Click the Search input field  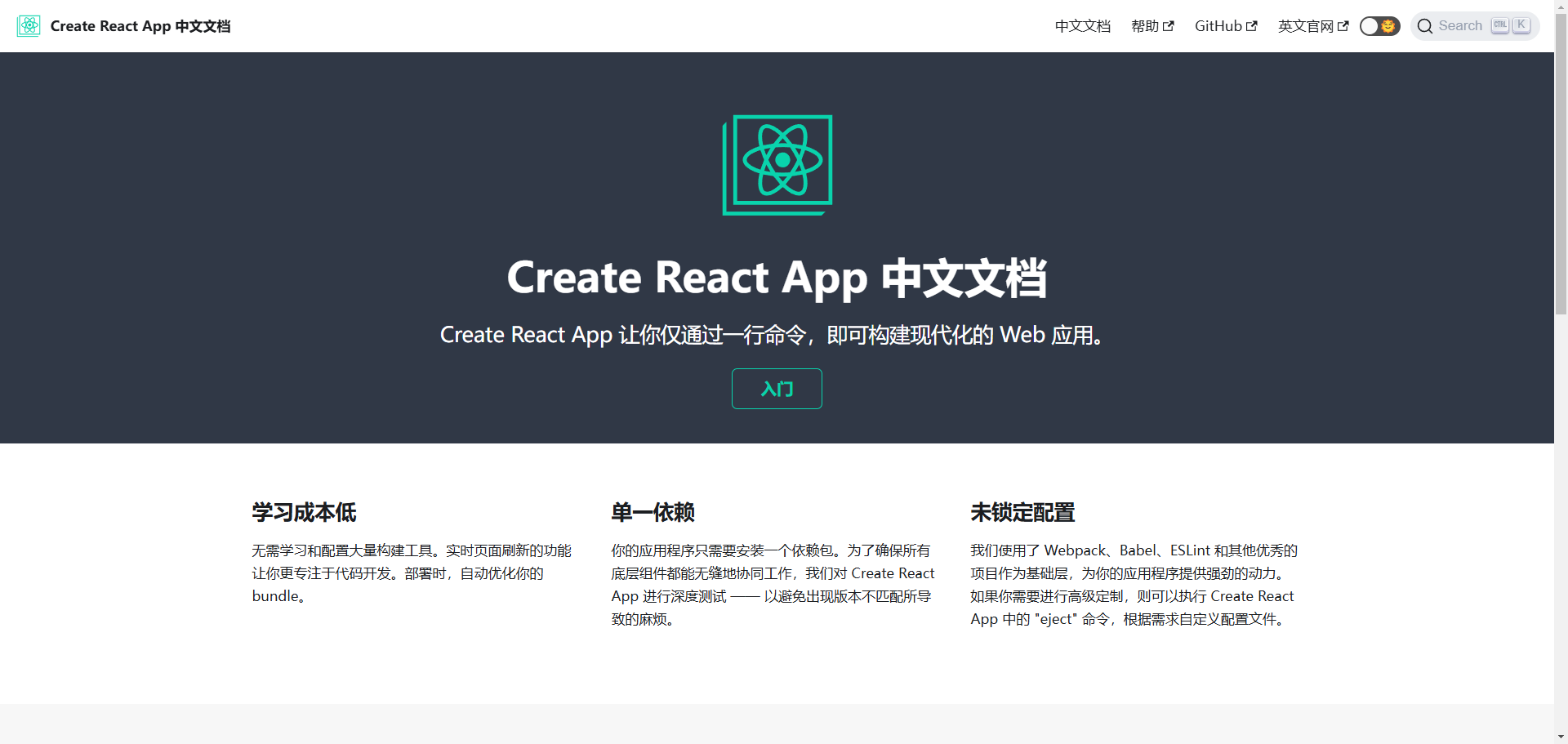(1475, 26)
